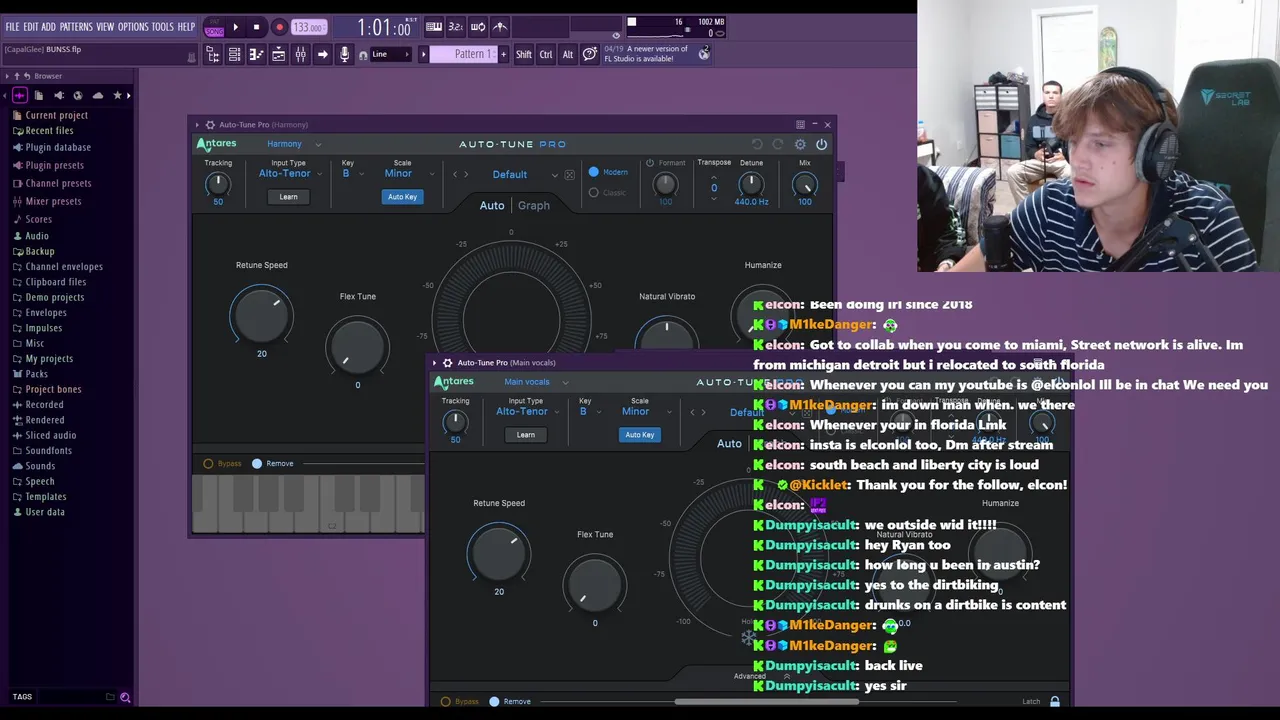Expand the Advanced section in Main vocals

[x=762, y=676]
